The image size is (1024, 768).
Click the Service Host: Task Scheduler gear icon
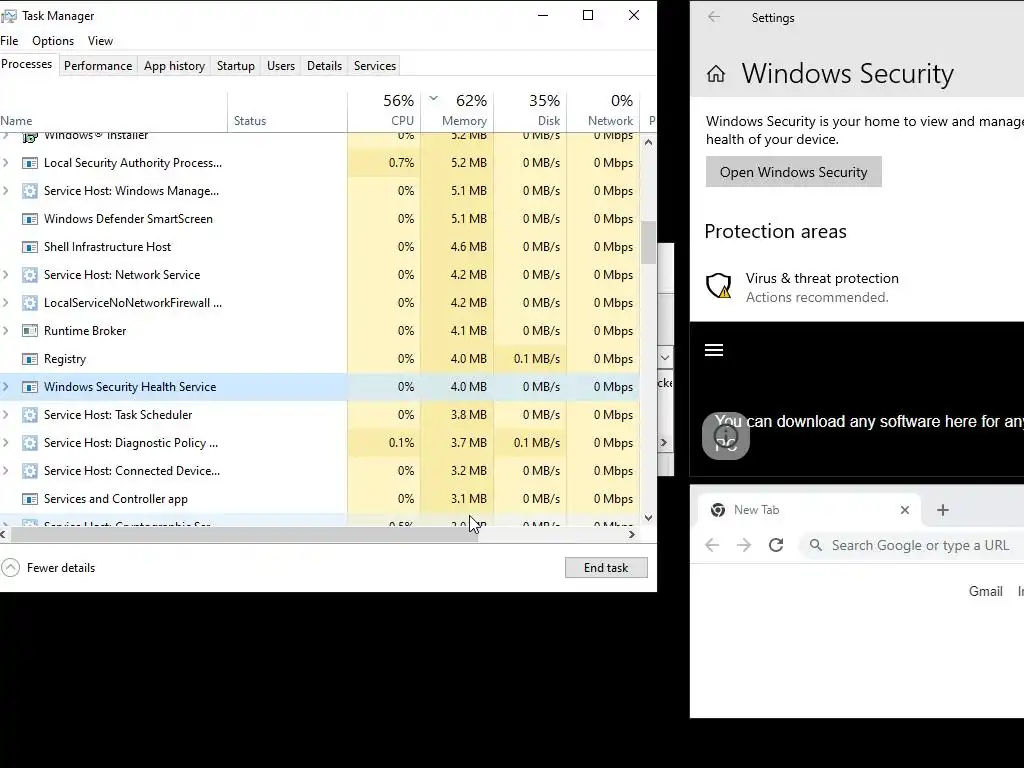coord(29,415)
